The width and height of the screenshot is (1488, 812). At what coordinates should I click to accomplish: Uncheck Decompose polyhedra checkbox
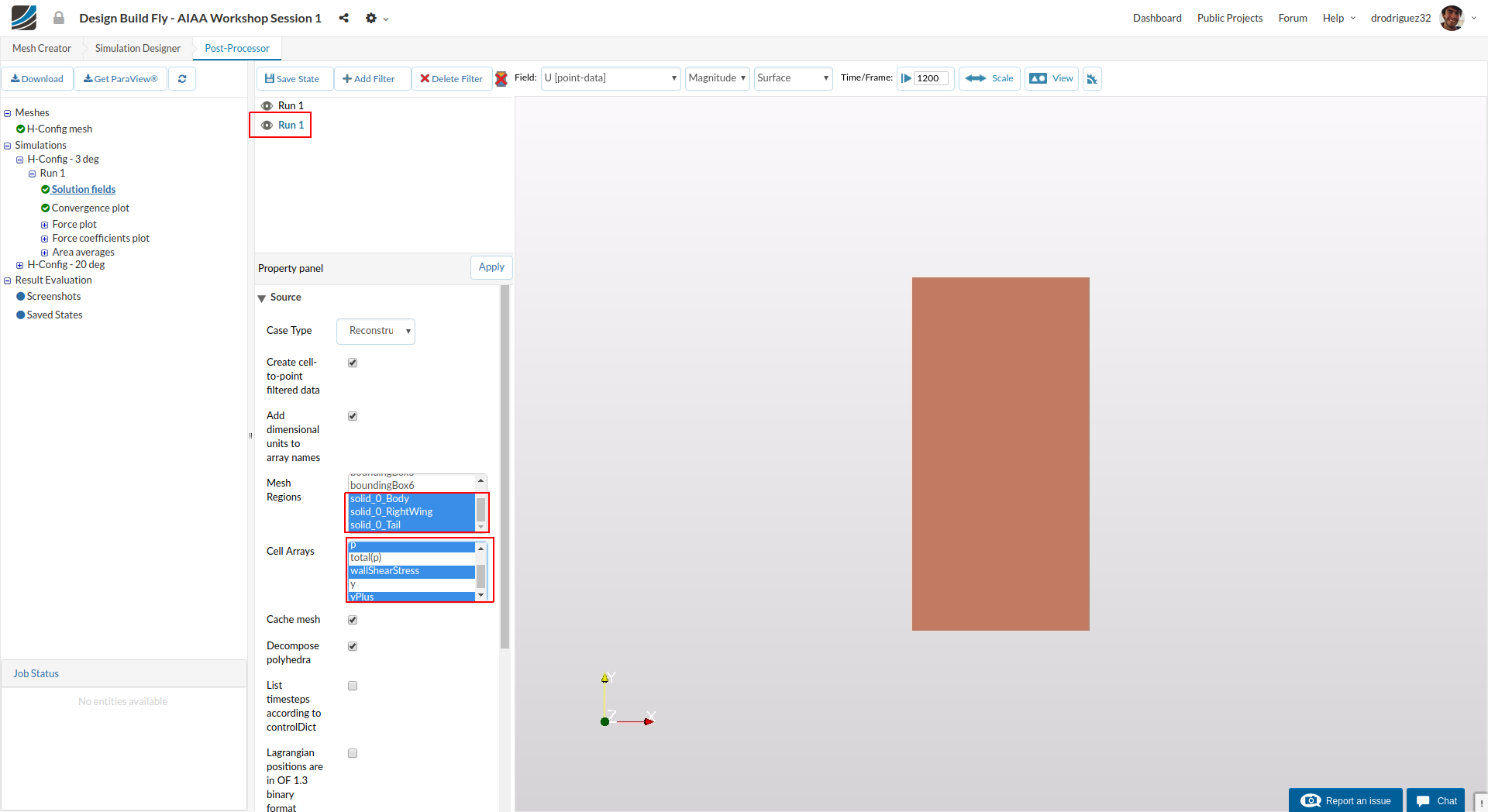[x=353, y=646]
